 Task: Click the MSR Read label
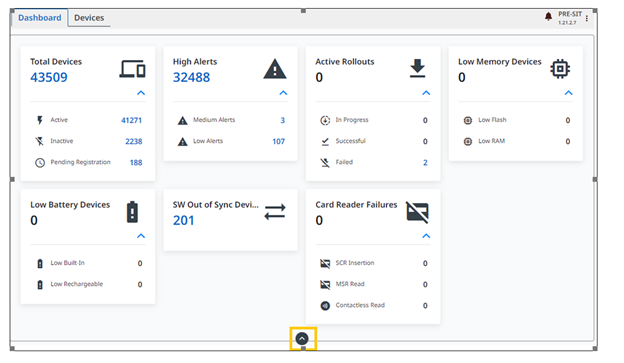pyautogui.click(x=350, y=284)
